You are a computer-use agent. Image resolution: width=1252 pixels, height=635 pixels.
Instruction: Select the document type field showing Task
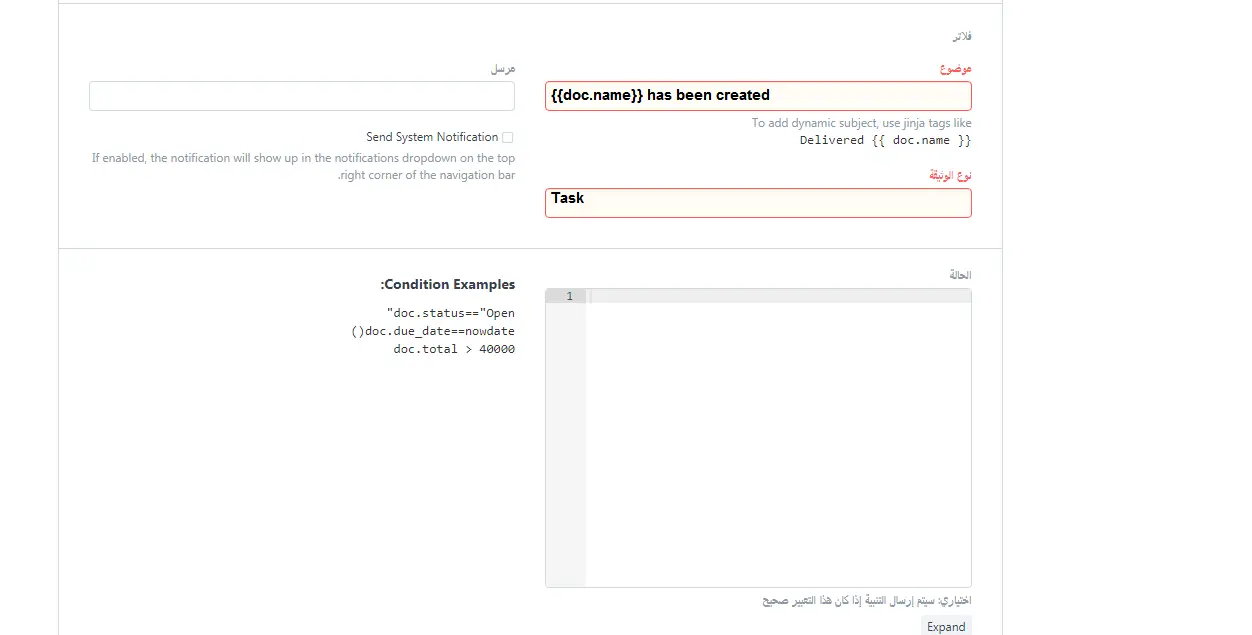[x=758, y=203]
